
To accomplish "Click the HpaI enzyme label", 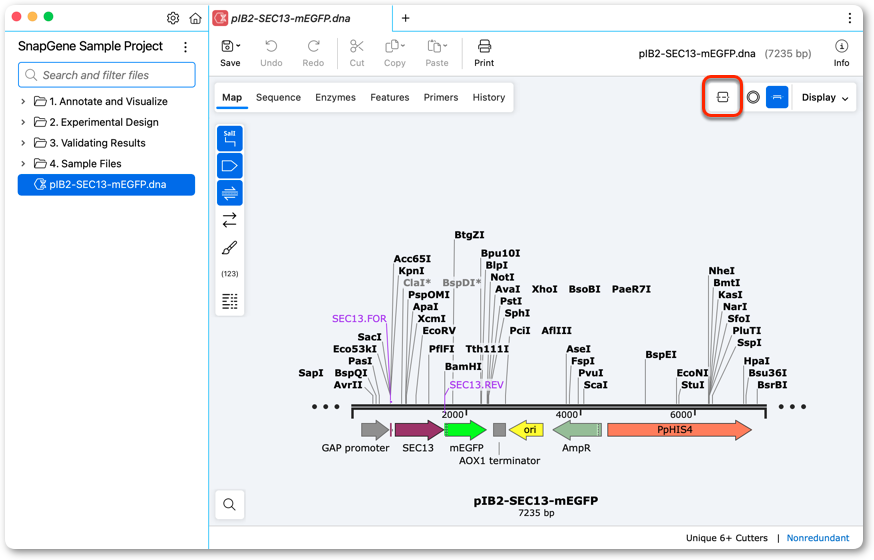I will [x=757, y=361].
